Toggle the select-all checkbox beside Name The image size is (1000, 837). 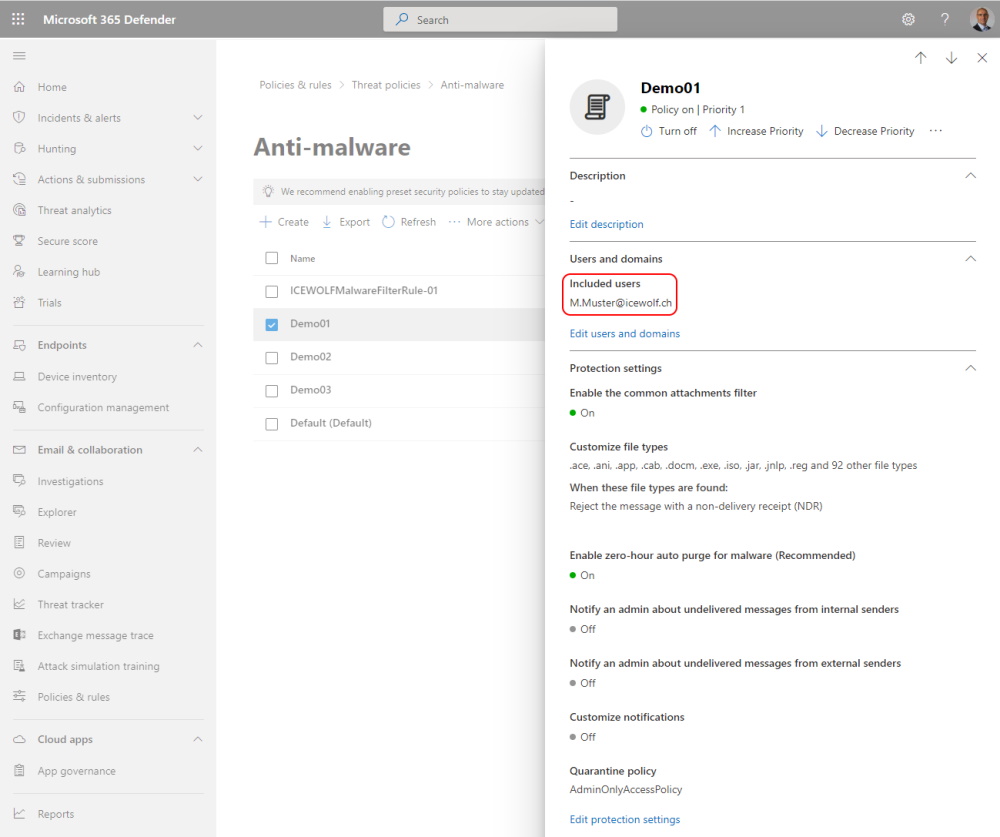coord(272,258)
